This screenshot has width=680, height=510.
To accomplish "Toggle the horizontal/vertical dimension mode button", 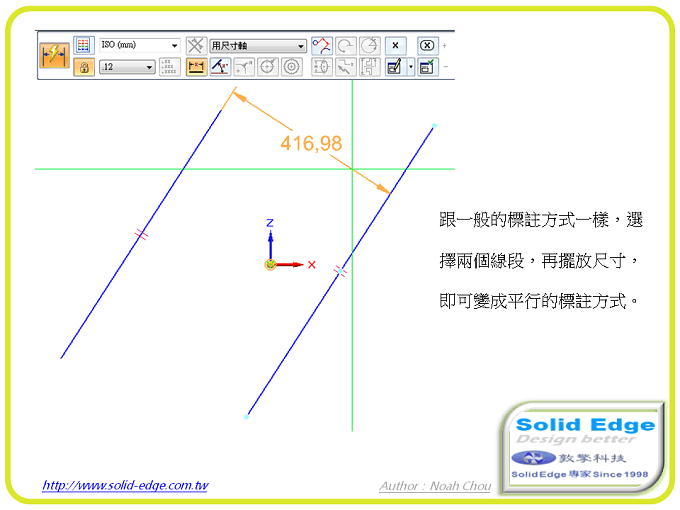I will [196, 67].
